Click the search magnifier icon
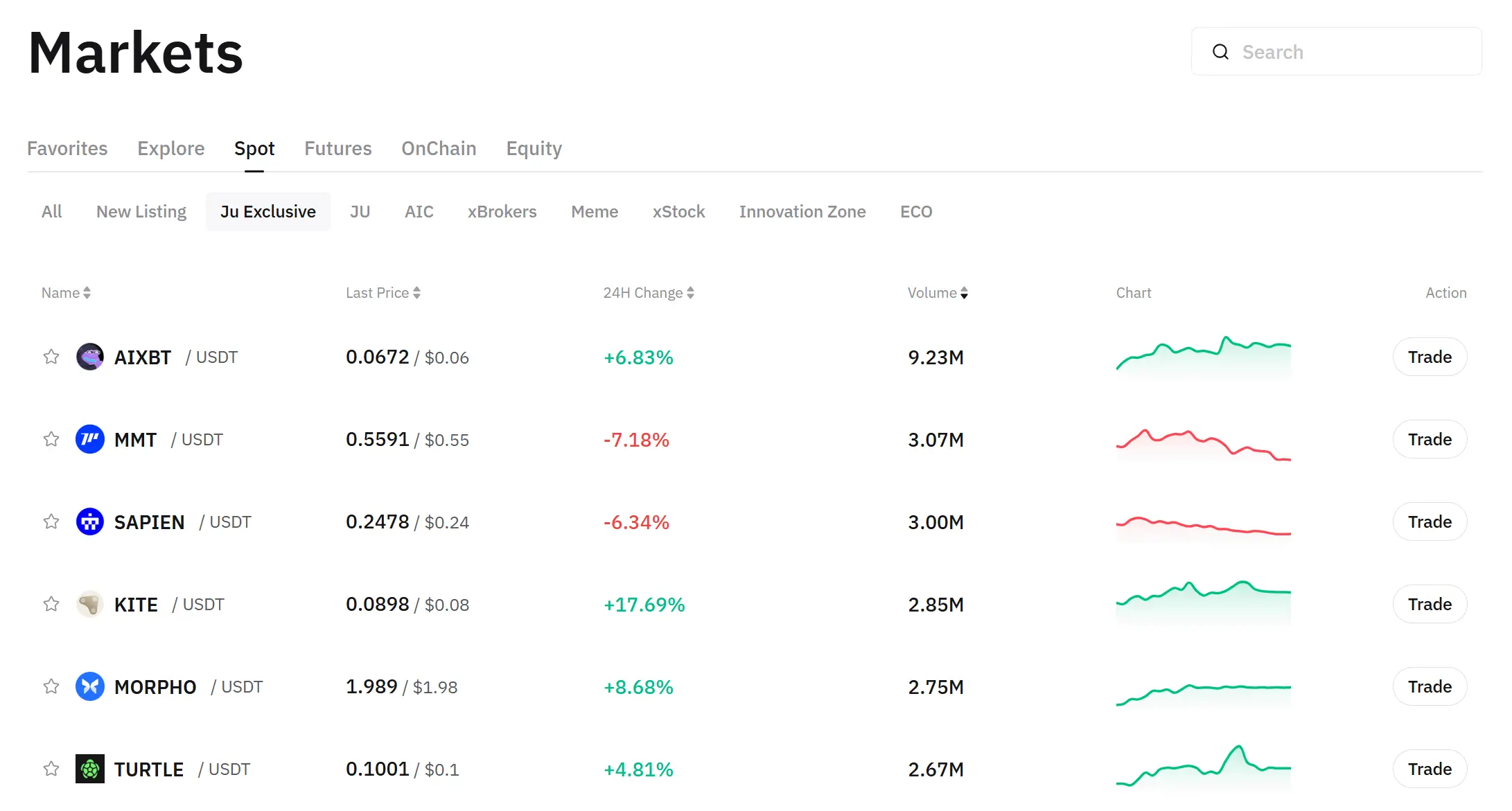The height and width of the screenshot is (811, 1512). point(1220,52)
